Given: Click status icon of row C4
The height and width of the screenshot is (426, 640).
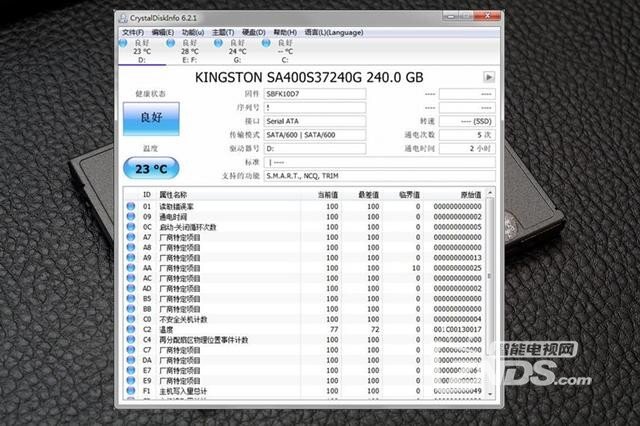Looking at the screenshot, I should (131, 339).
